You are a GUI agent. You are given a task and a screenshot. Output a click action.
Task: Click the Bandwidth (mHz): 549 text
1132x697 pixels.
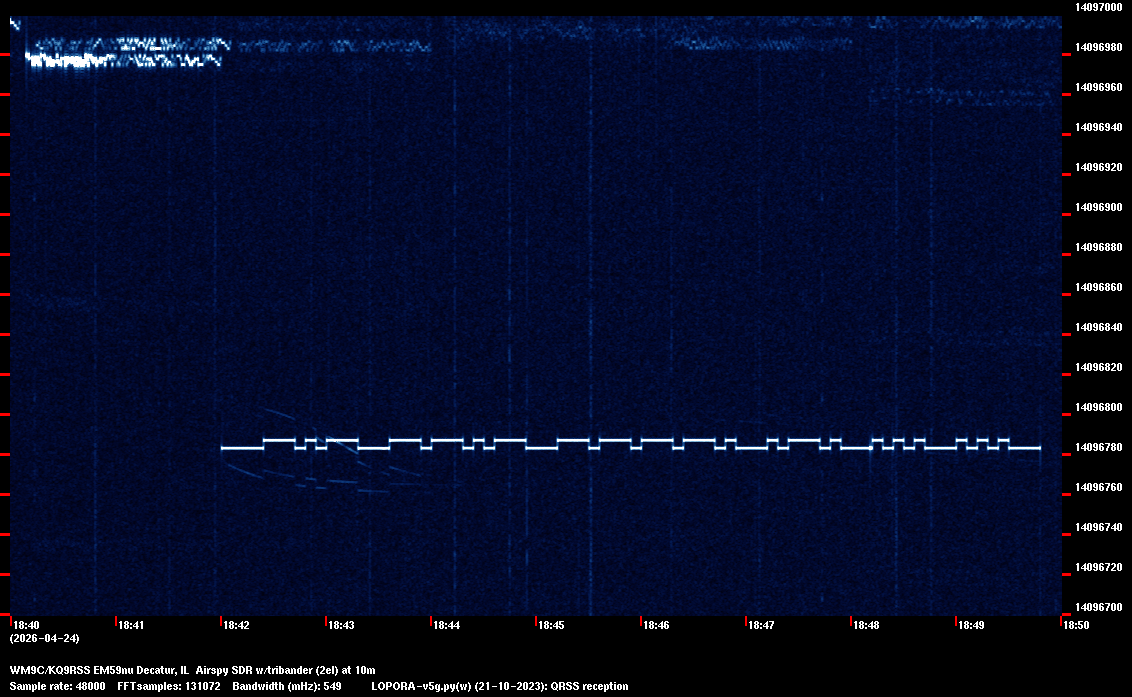(287, 686)
